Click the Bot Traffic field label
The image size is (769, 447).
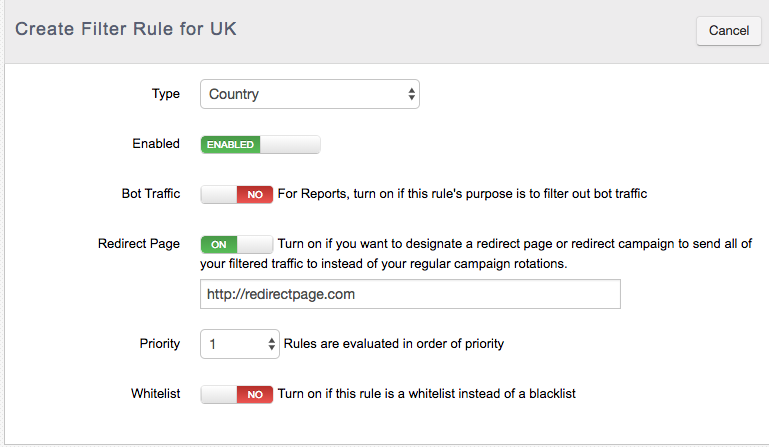point(151,194)
